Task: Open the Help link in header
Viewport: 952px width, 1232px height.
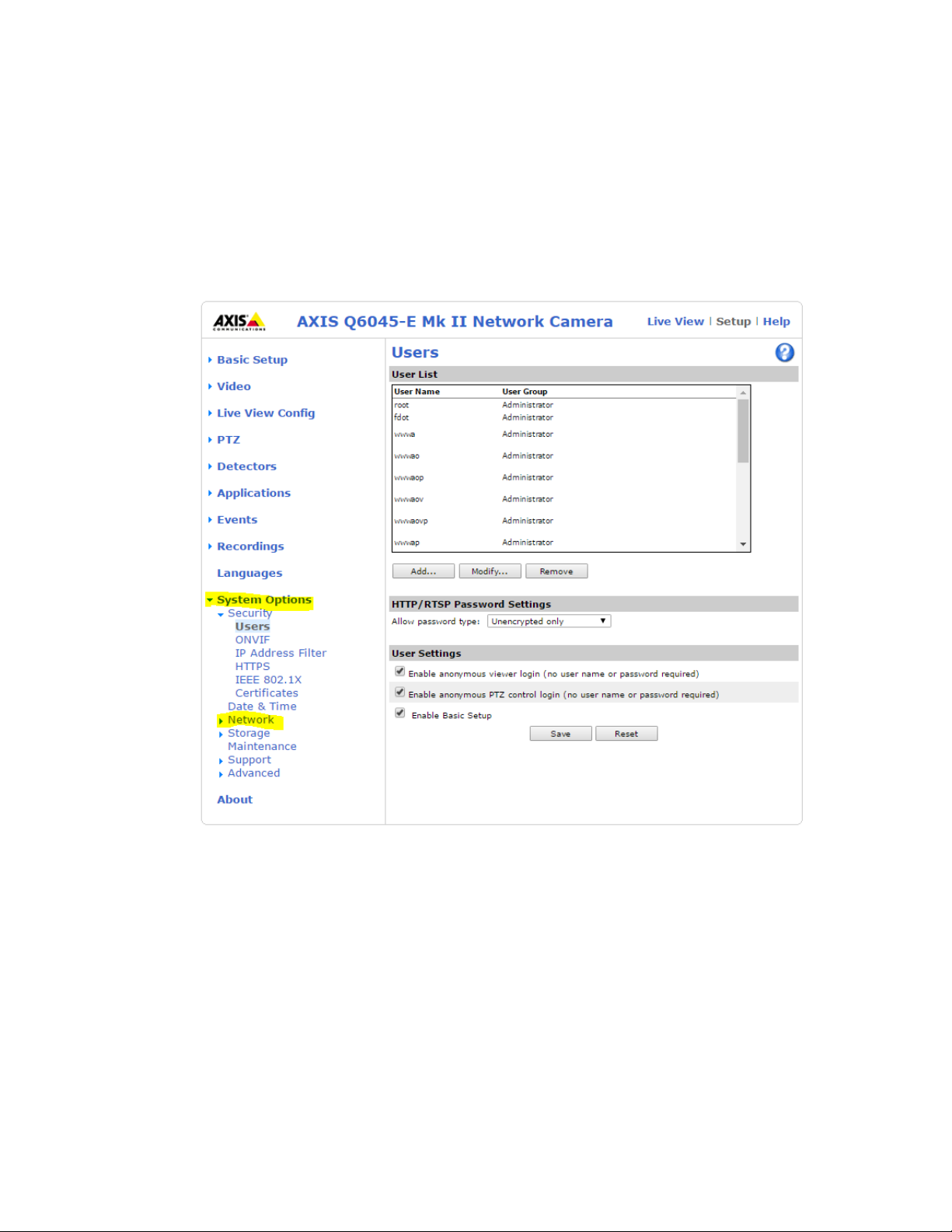Action: click(x=776, y=322)
